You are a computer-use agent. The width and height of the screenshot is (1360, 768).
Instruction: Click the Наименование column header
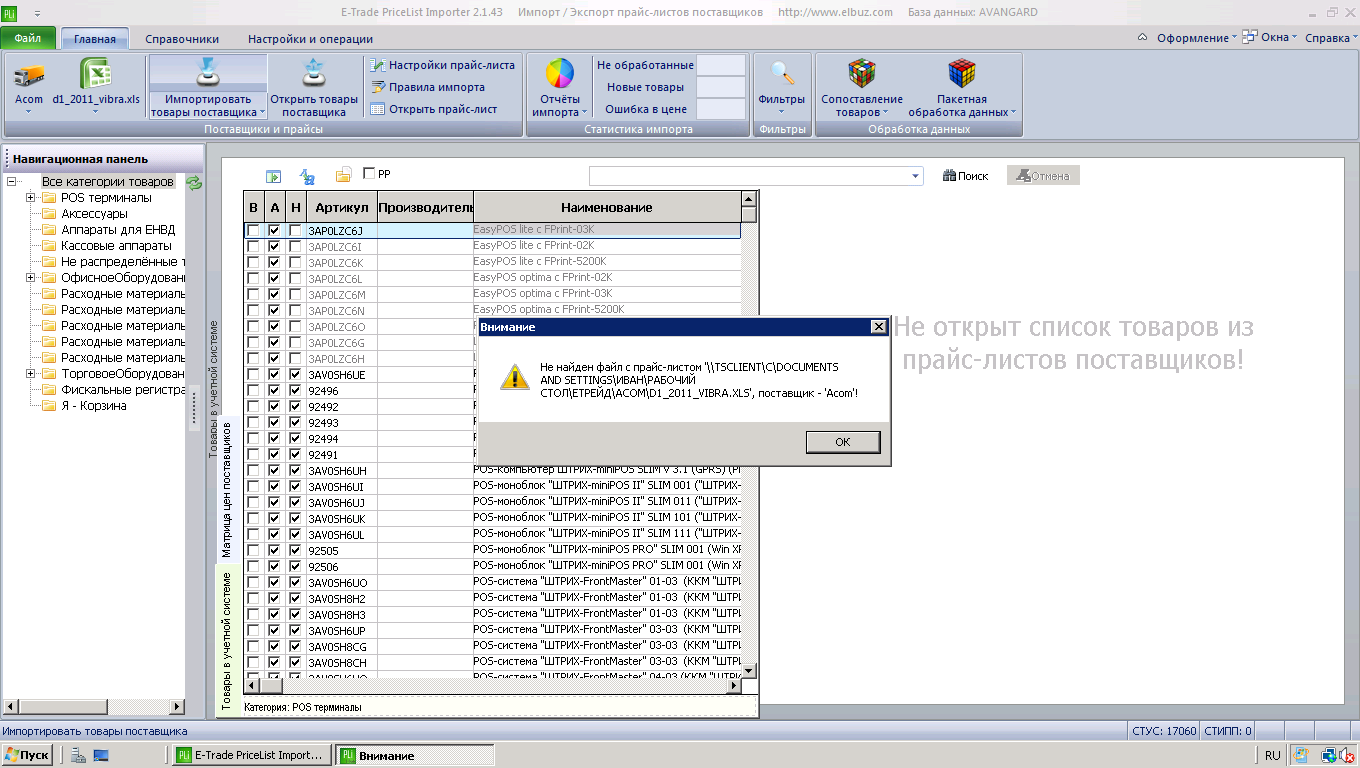[607, 207]
